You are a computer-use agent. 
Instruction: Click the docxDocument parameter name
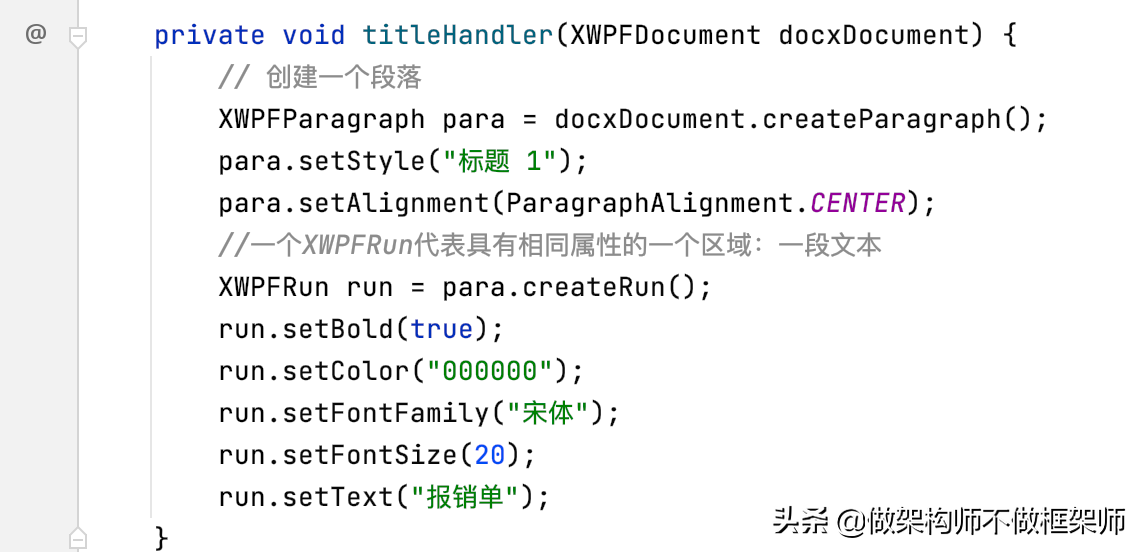point(874,34)
